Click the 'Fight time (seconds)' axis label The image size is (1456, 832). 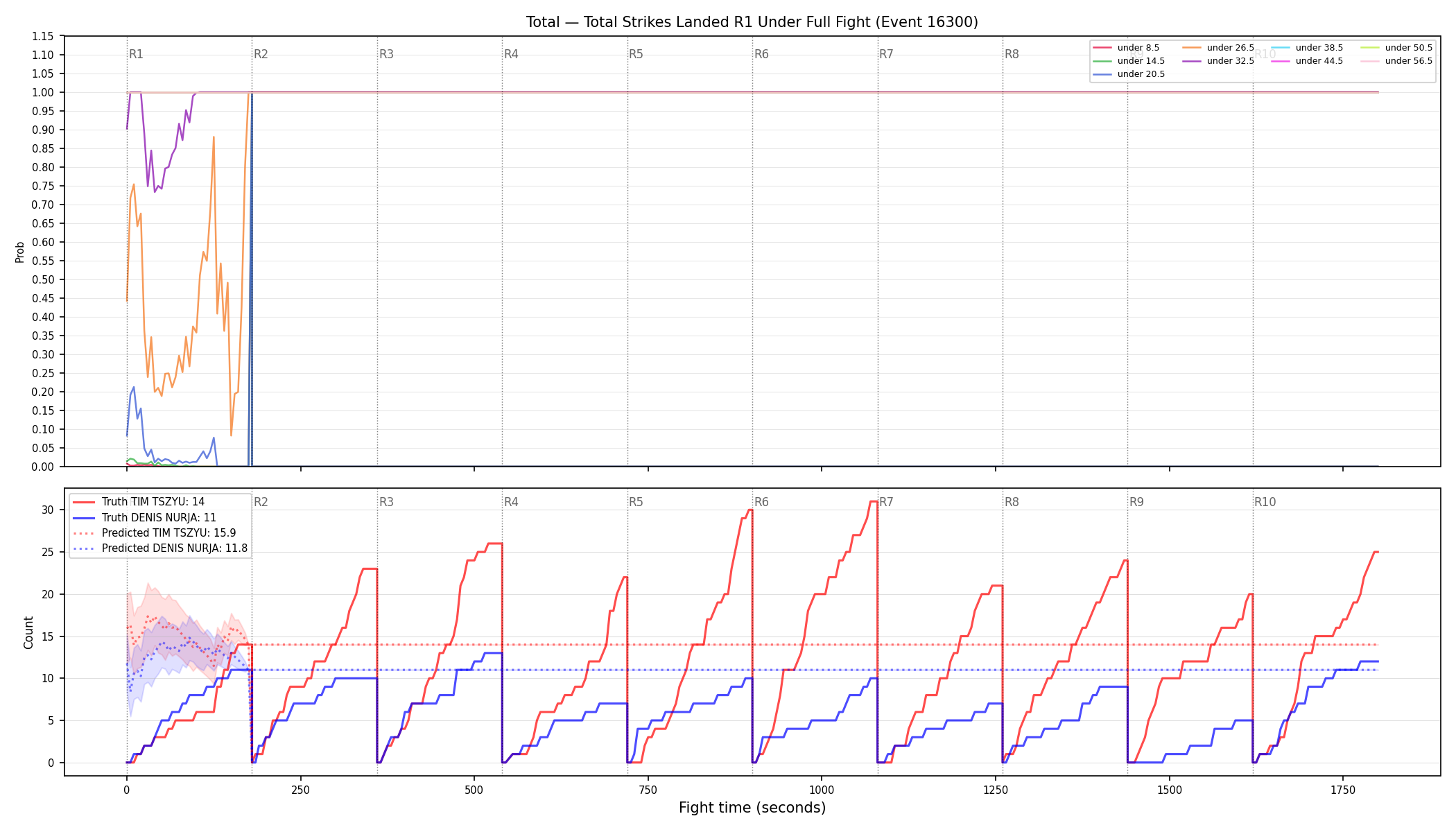[x=752, y=808]
